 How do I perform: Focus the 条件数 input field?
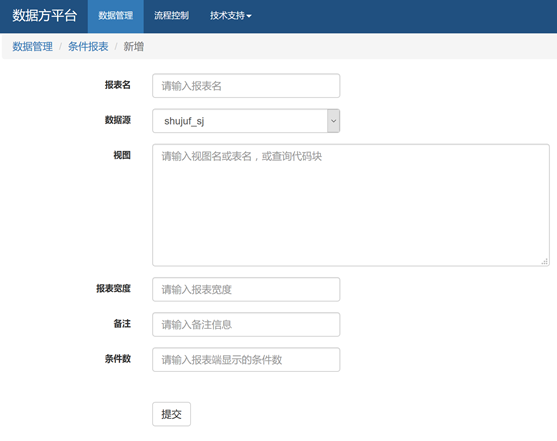pos(246,360)
